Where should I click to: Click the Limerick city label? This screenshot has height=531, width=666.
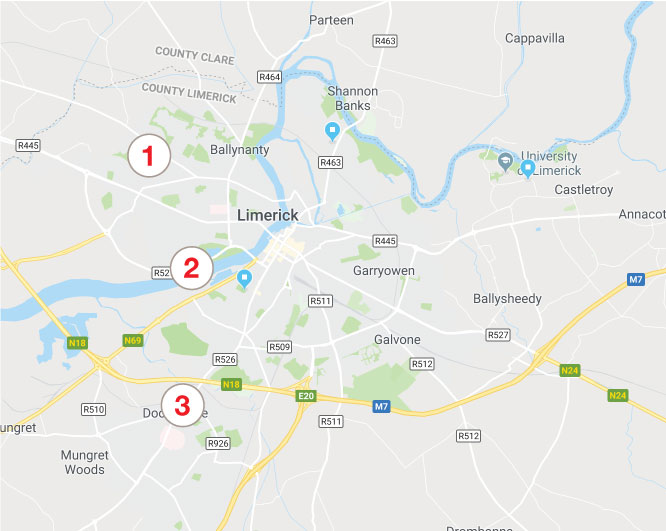[x=268, y=215]
